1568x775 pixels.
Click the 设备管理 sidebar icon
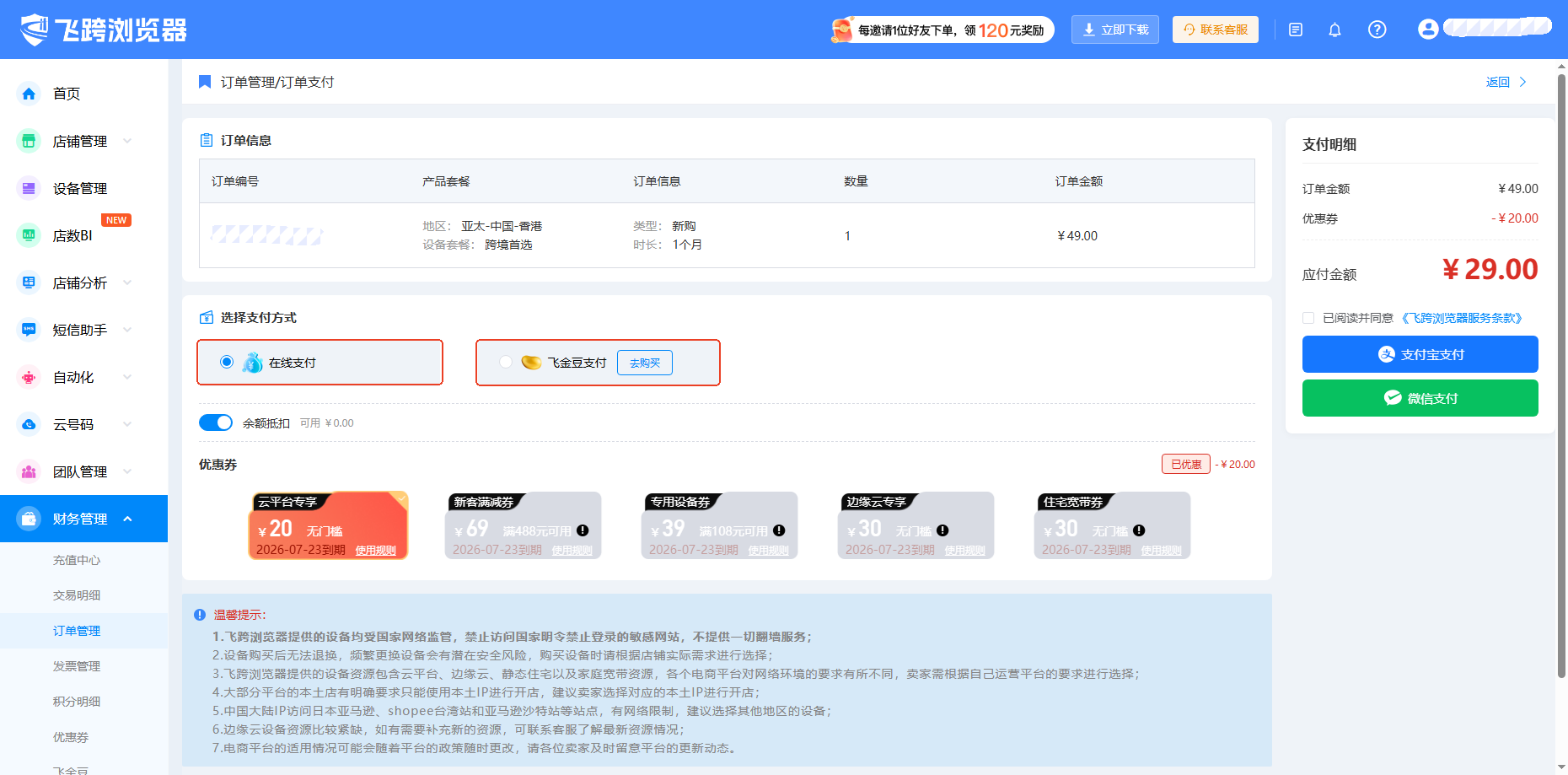(29, 188)
